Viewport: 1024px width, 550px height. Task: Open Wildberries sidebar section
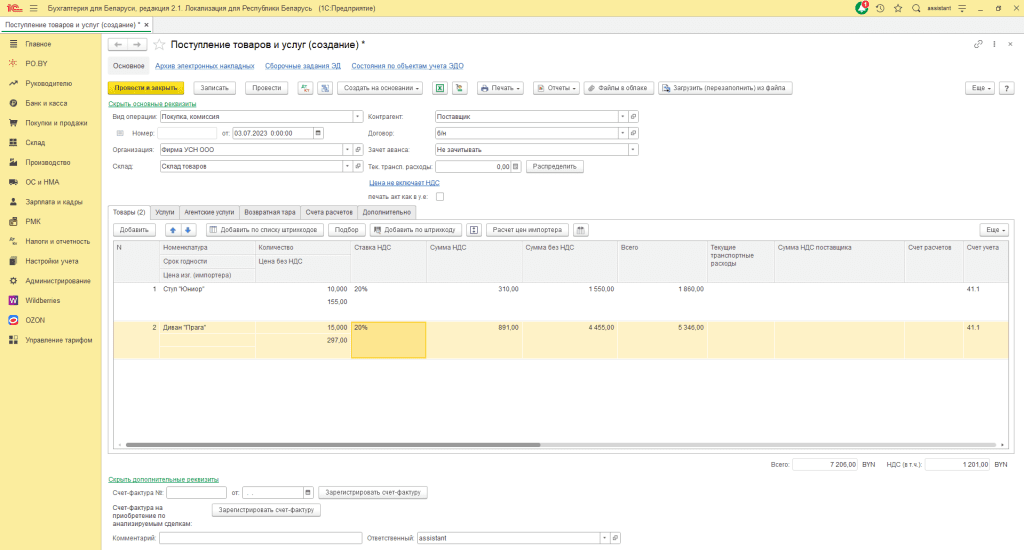51,300
